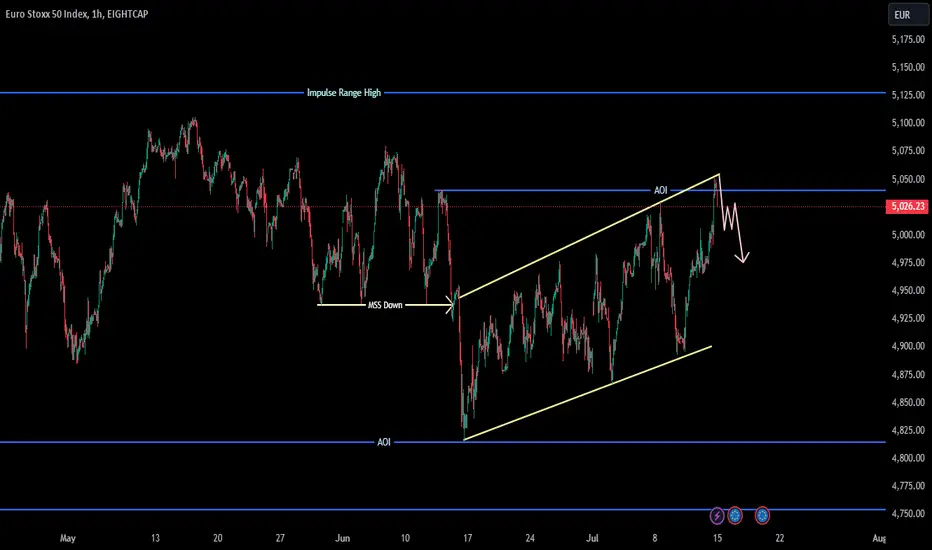The image size is (932, 550).
Task: Click the 4,800.00 price axis label
Action: pyautogui.click(x=908, y=458)
